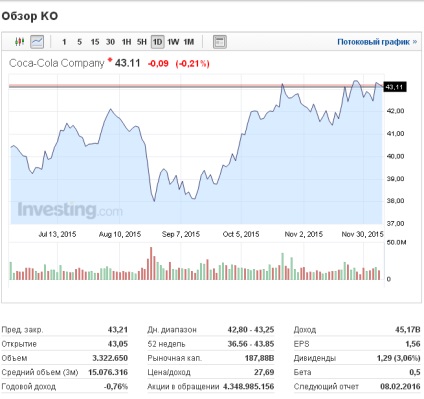The height and width of the screenshot is (399, 424).
Task: Click the Sep 7, 2015 date label
Action: [x=181, y=234]
